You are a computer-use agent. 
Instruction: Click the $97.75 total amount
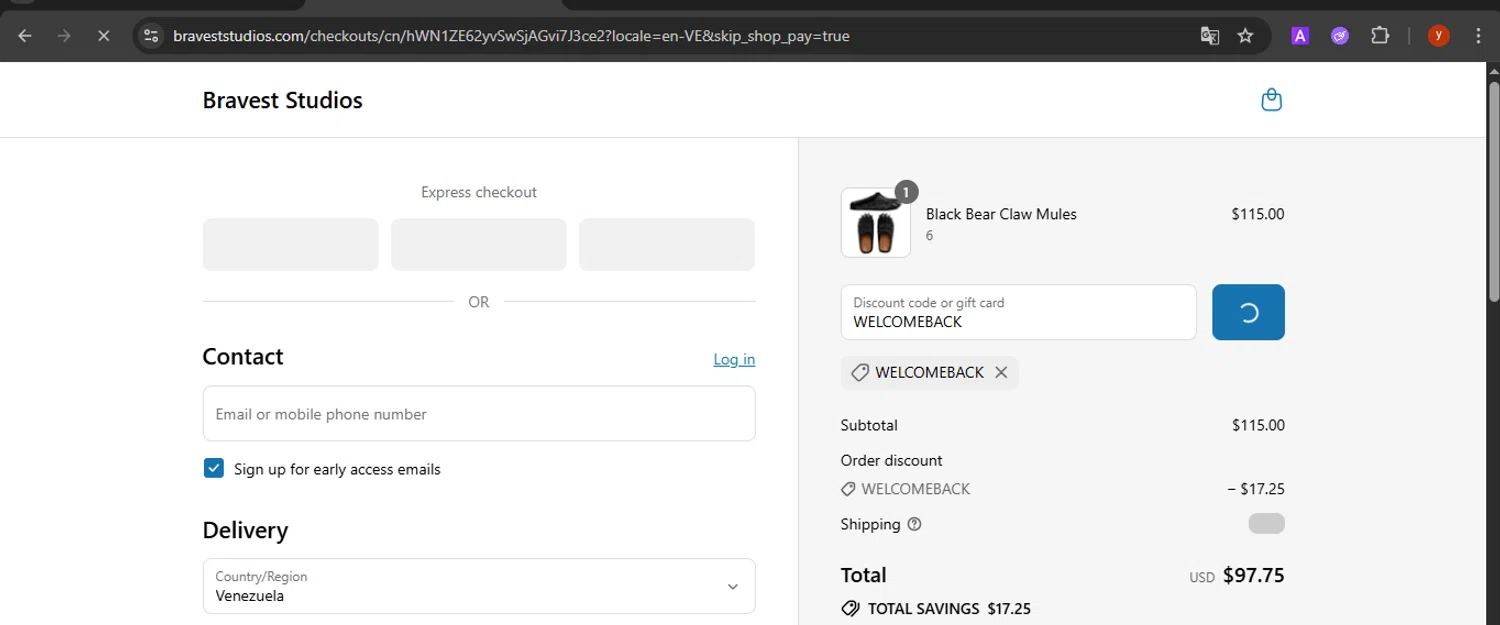tap(1254, 575)
